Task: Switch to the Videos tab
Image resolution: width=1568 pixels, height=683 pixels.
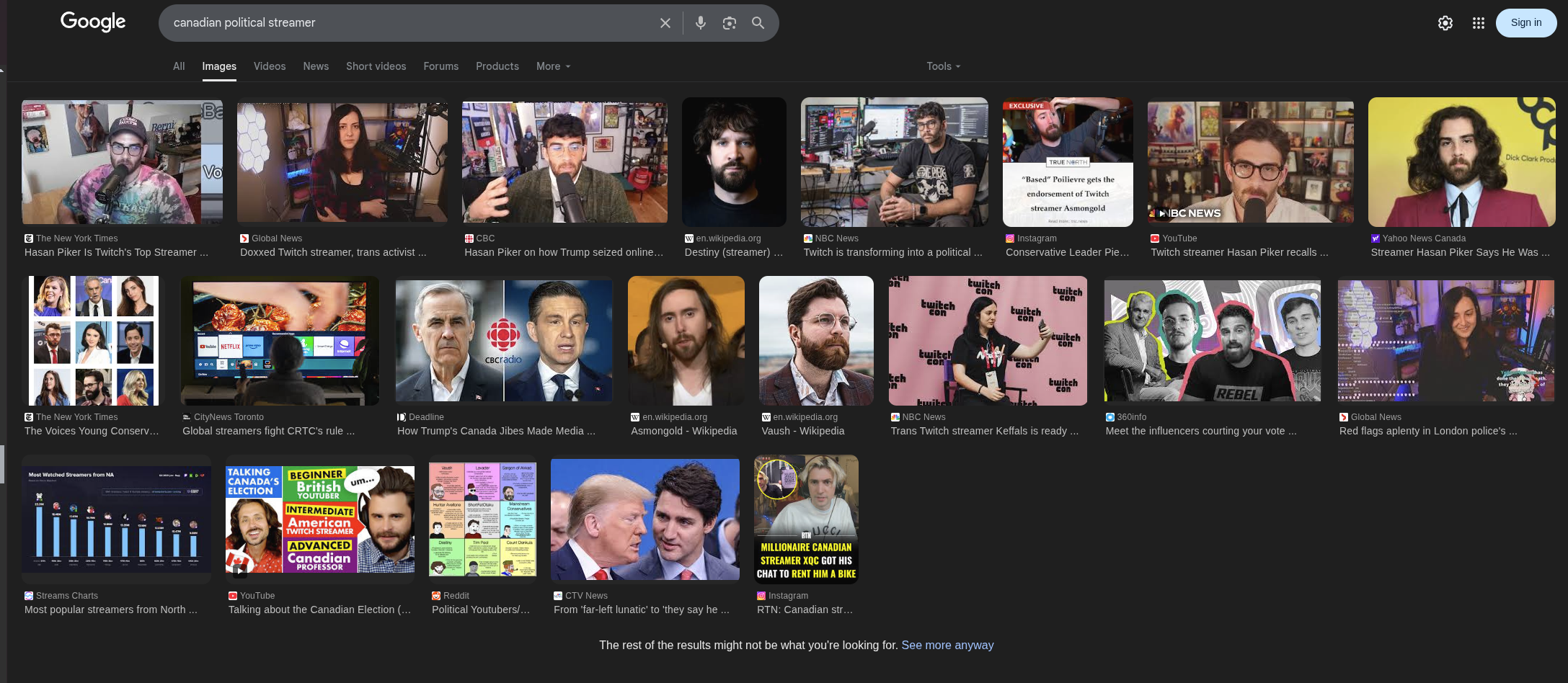Action: tap(270, 66)
